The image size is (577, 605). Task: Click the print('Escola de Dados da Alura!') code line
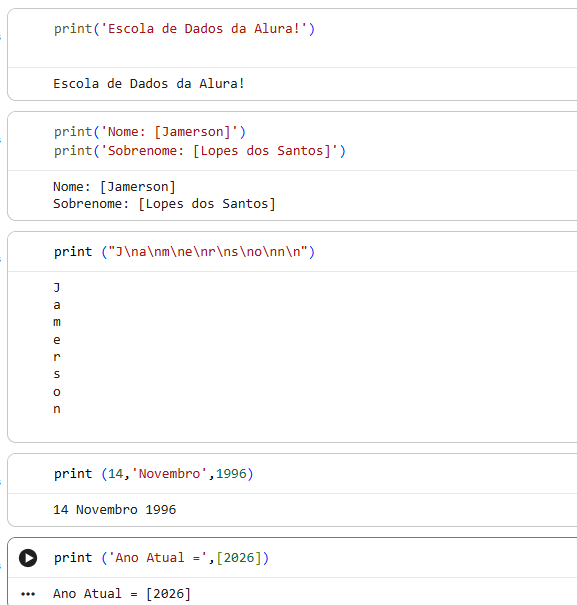tap(184, 29)
